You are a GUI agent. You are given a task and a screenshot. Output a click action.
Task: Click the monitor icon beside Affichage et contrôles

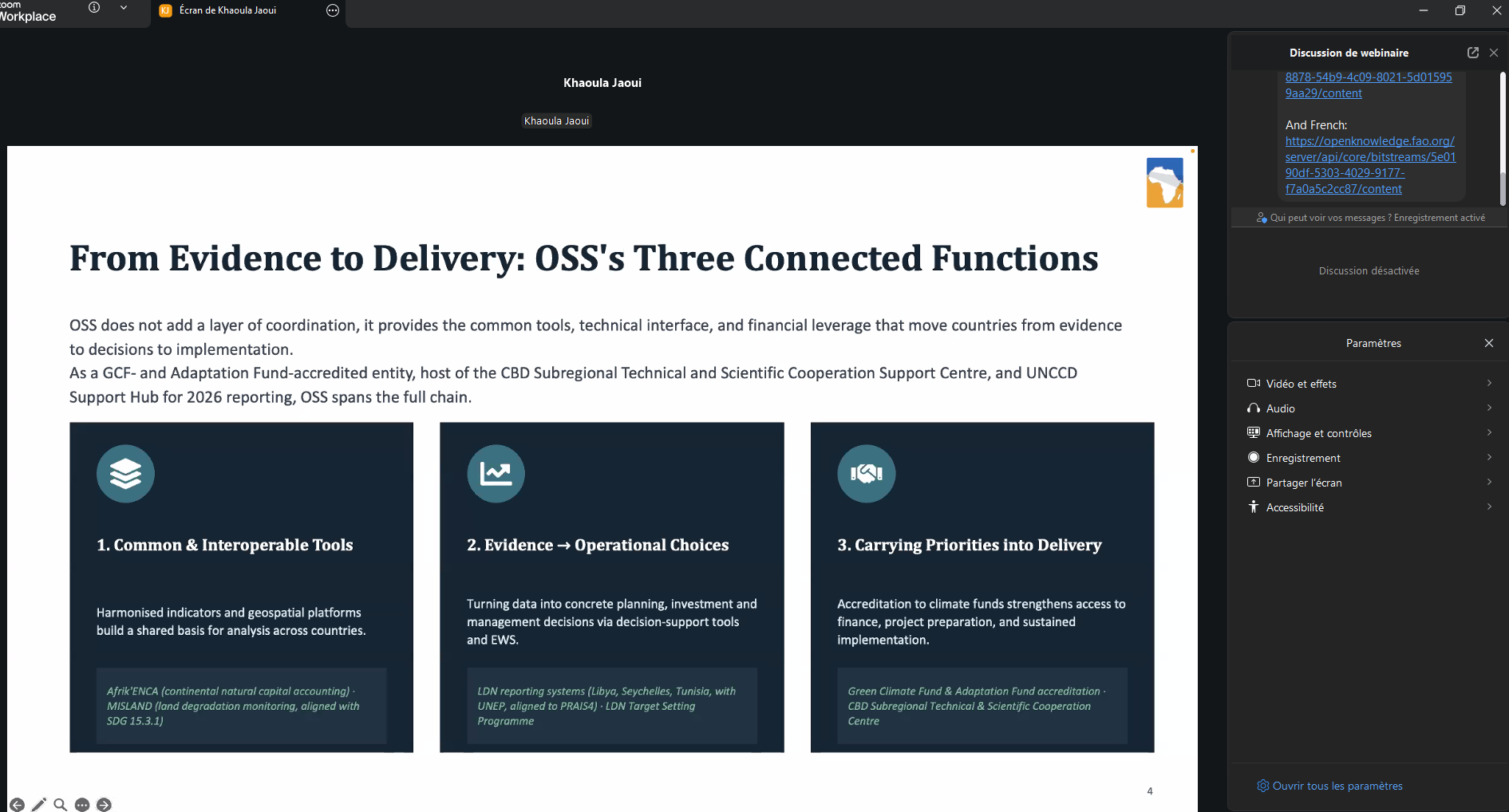pos(1254,432)
